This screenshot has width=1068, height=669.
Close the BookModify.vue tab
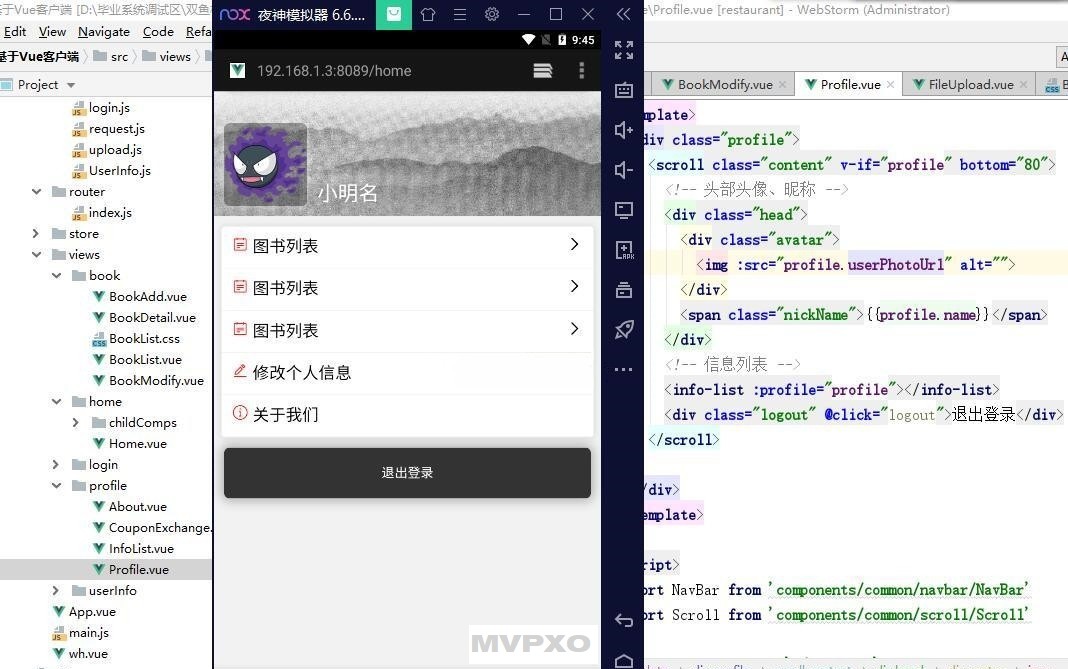pos(783,84)
